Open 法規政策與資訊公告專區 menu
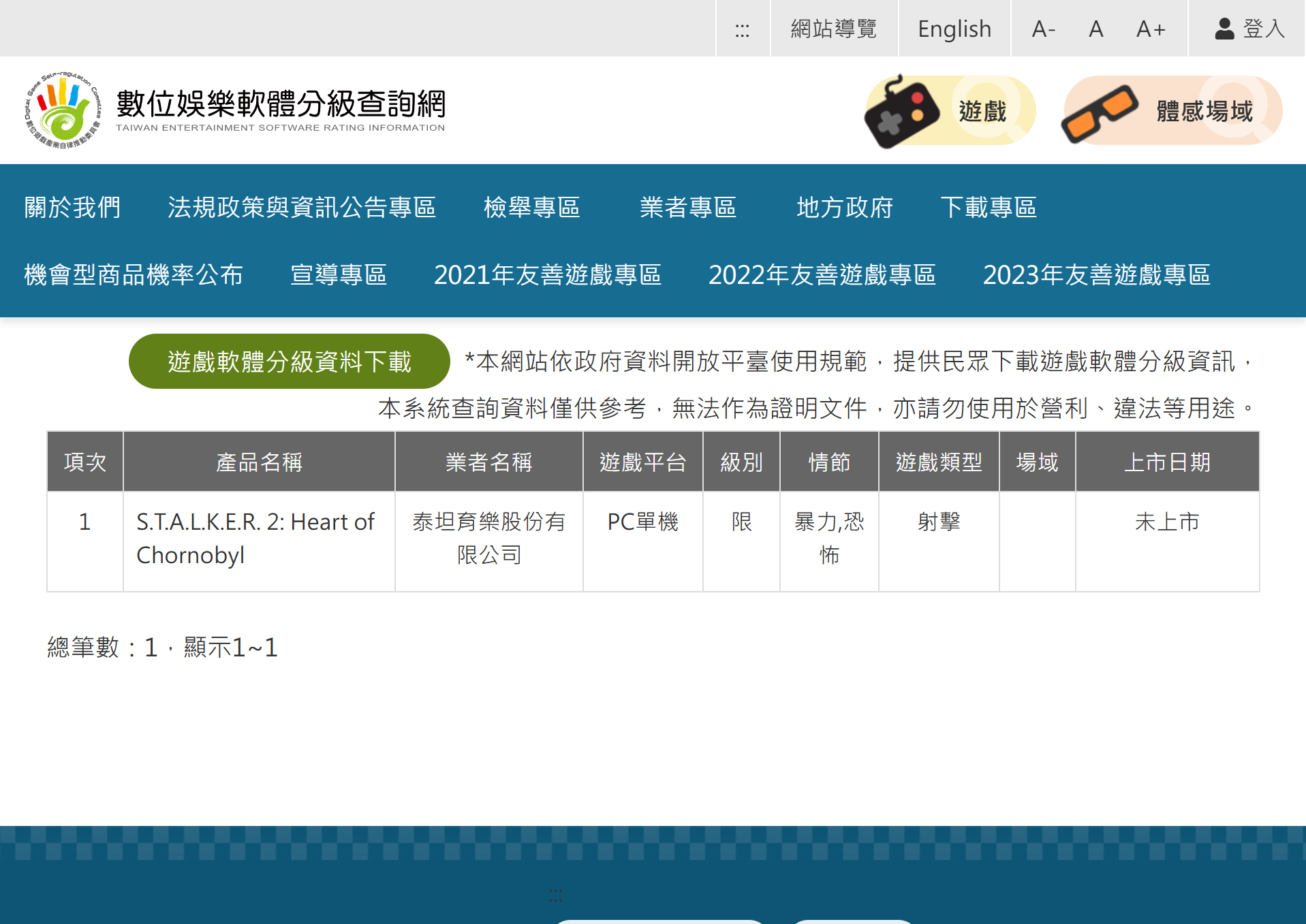Viewport: 1306px width, 924px height. point(302,207)
